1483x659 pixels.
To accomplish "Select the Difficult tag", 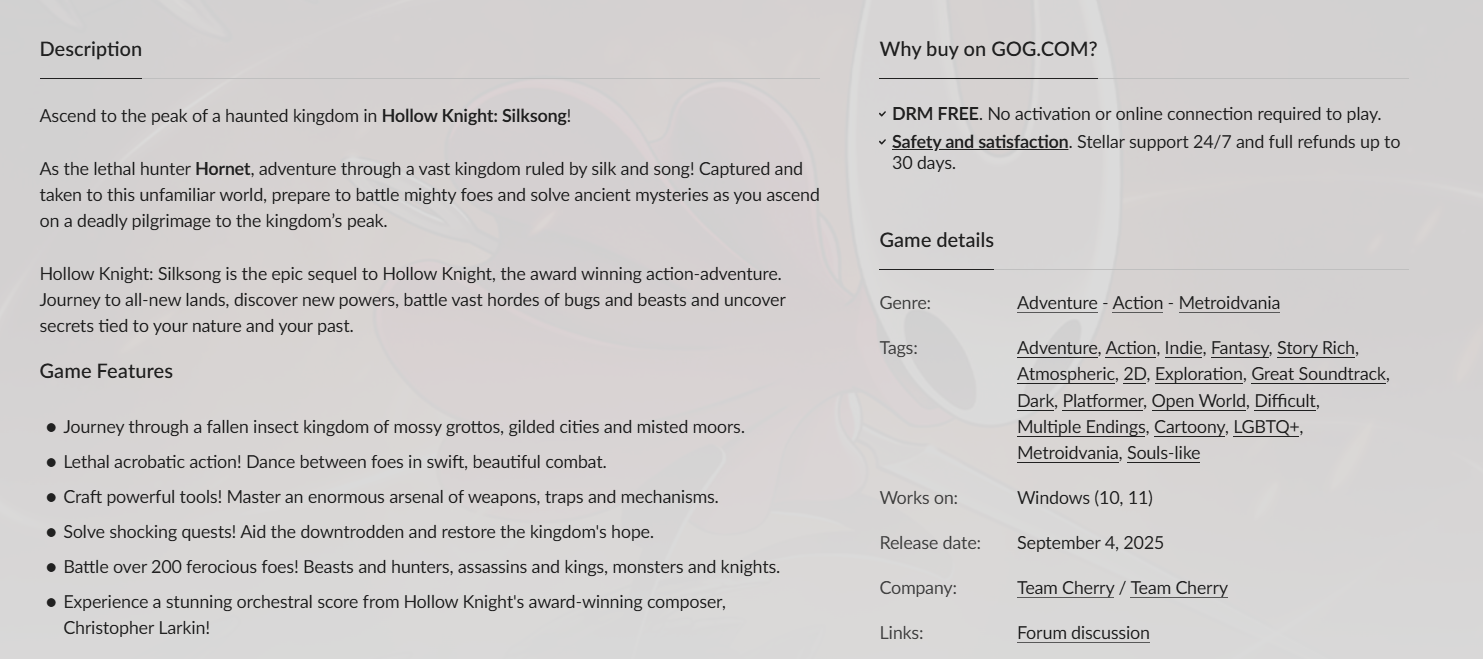I will coord(1285,401).
